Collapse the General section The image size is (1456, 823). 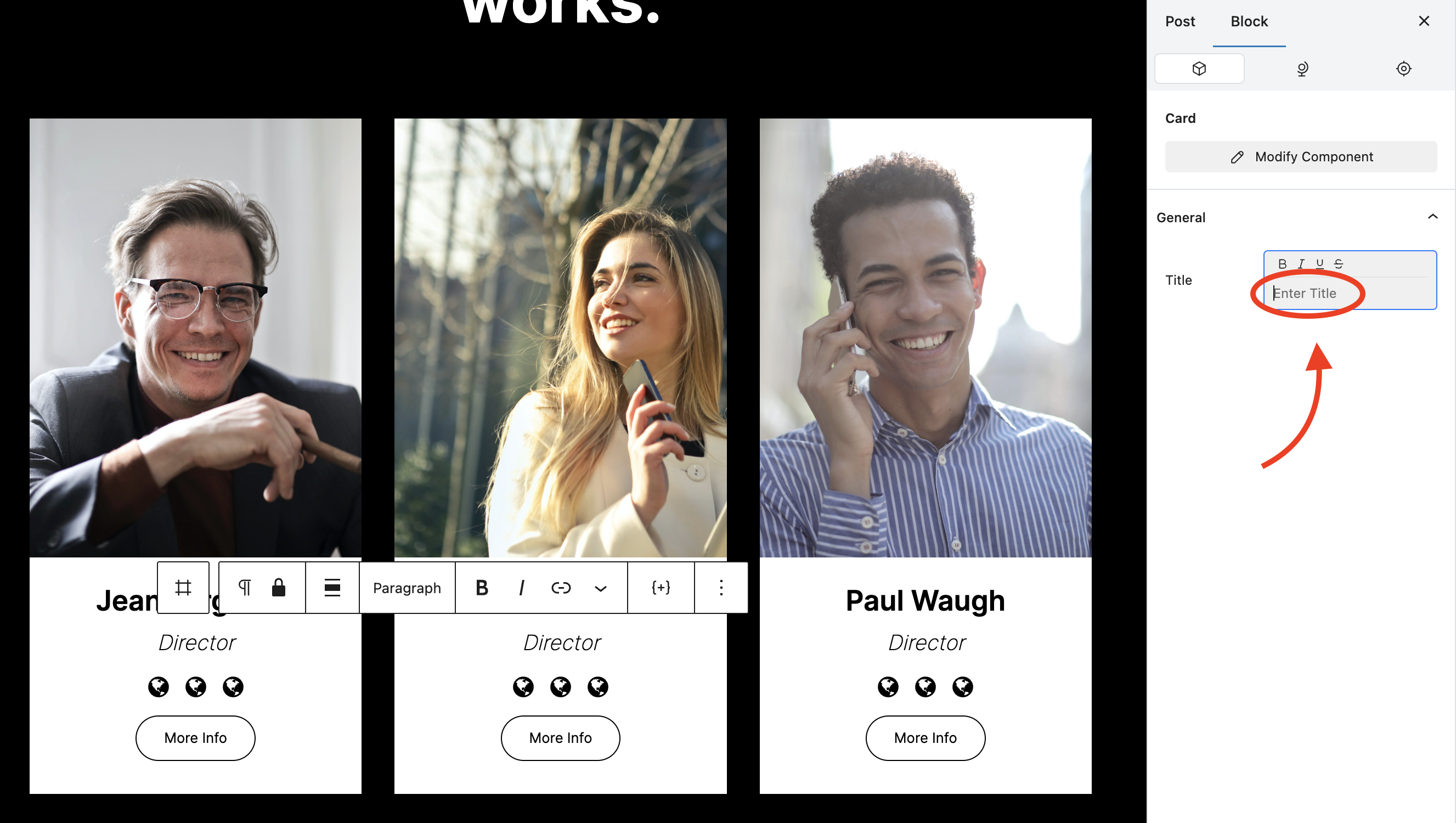(1432, 217)
